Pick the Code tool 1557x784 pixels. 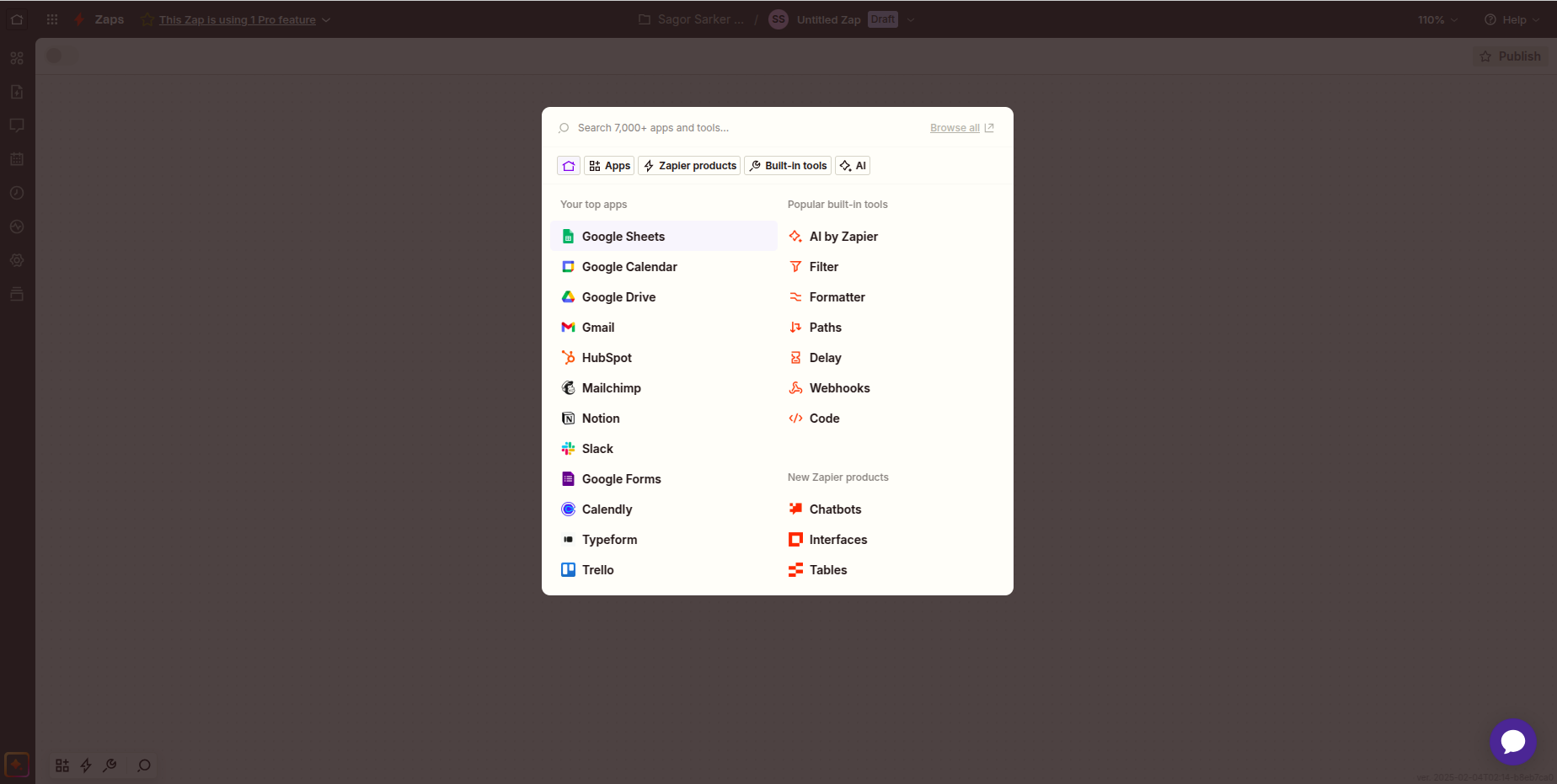click(891, 419)
